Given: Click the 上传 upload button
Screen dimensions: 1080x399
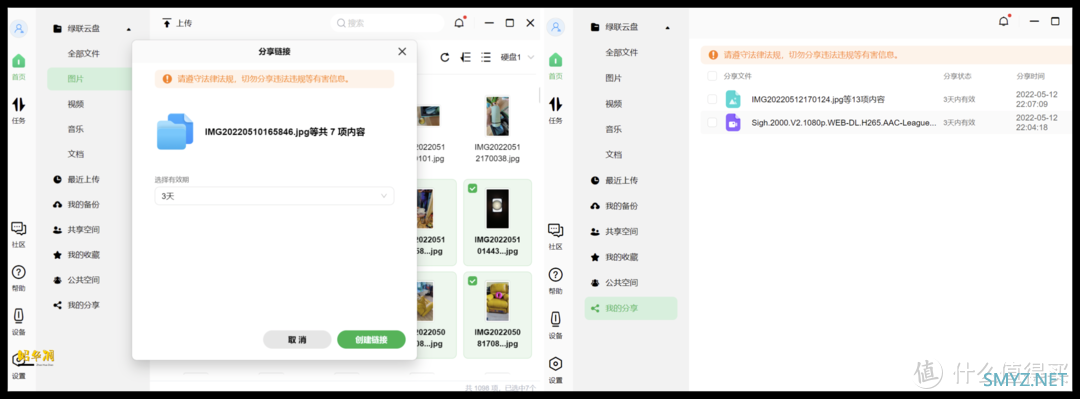Looking at the screenshot, I should pyautogui.click(x=177, y=23).
